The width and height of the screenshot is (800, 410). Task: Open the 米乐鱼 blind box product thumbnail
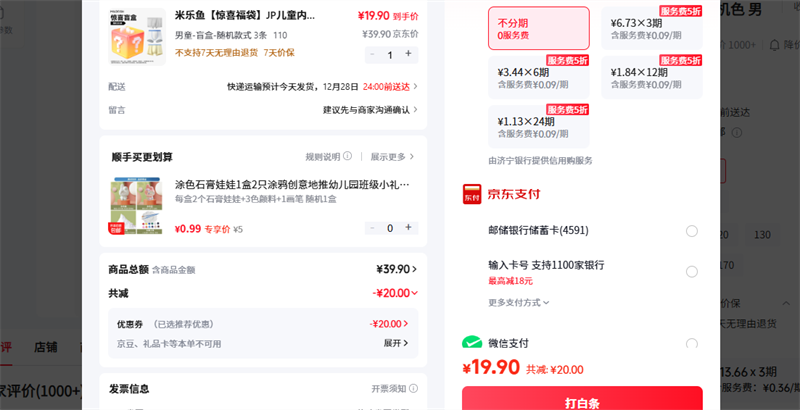click(138, 36)
